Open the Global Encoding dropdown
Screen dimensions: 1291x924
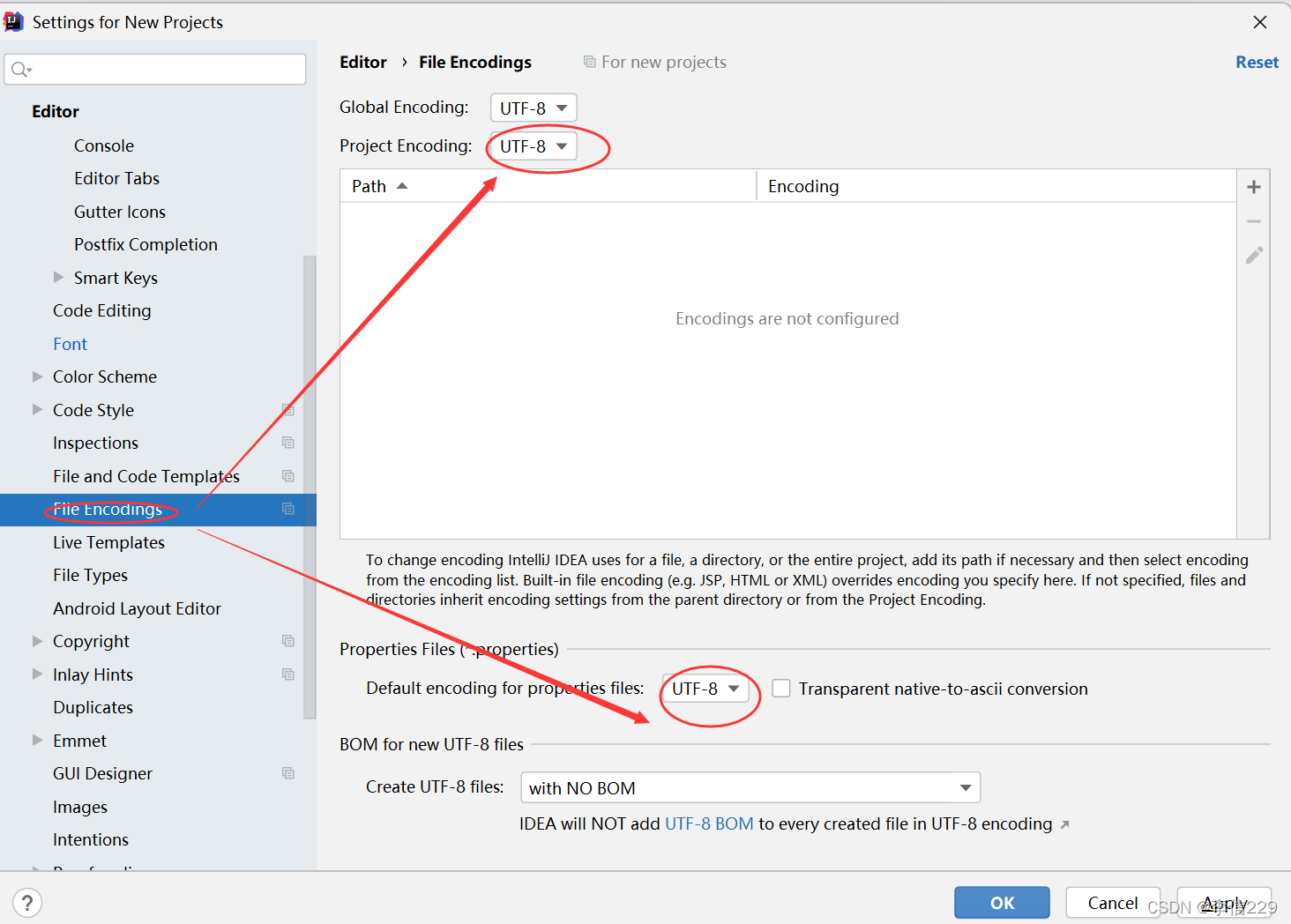click(x=534, y=108)
